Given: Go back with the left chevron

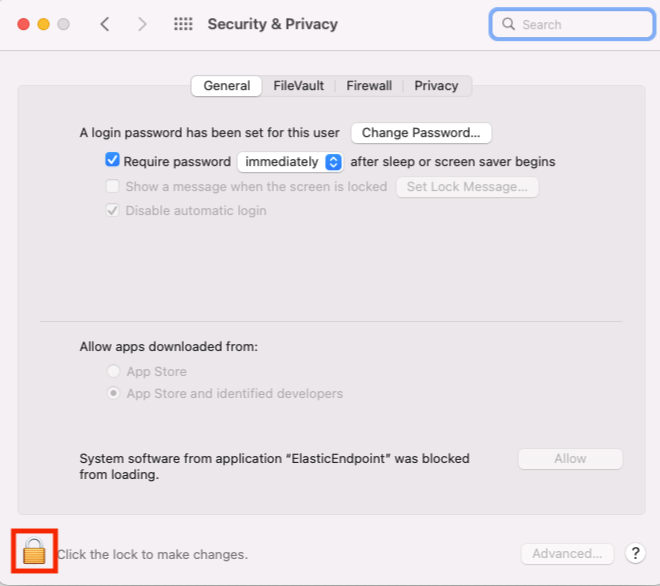Looking at the screenshot, I should [x=105, y=24].
